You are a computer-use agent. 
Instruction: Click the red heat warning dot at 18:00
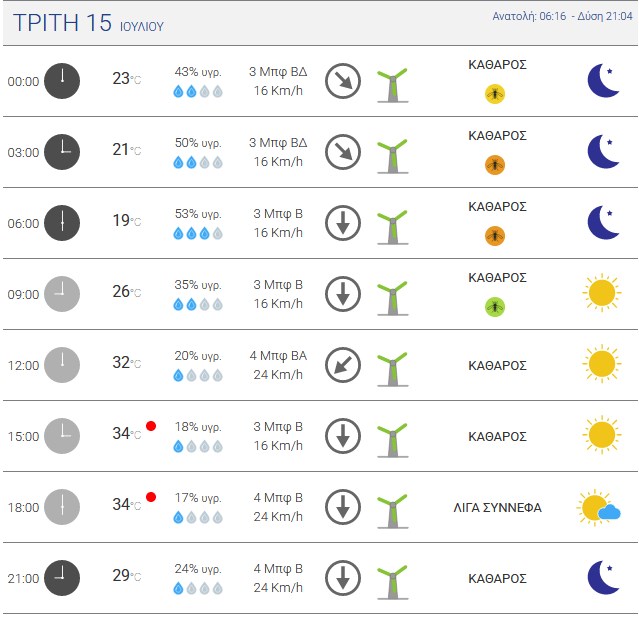[x=151, y=497]
